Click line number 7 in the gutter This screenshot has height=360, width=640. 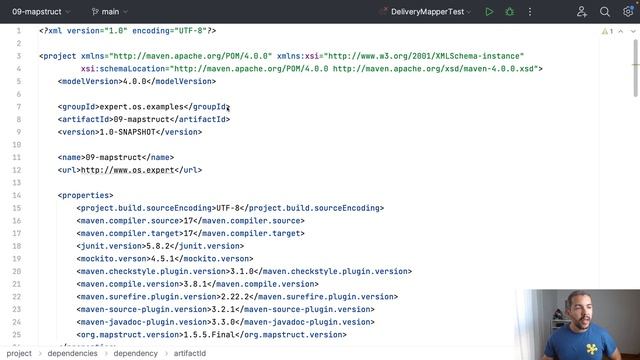18,107
